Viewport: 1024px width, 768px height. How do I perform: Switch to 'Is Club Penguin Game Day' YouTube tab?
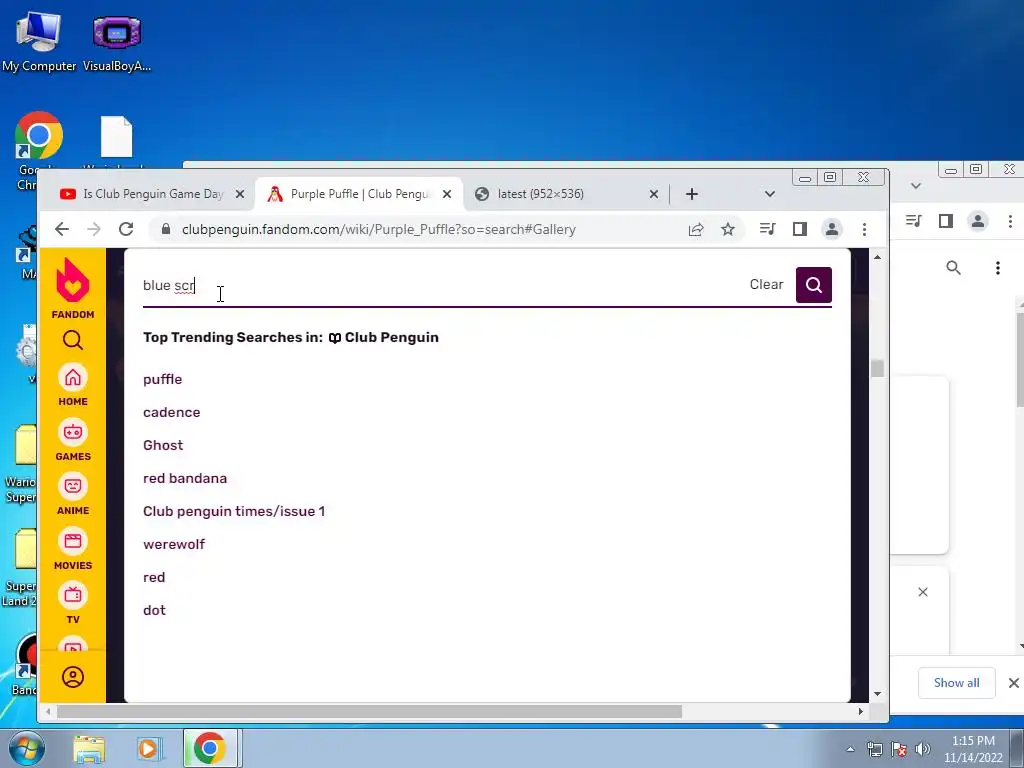click(x=151, y=194)
